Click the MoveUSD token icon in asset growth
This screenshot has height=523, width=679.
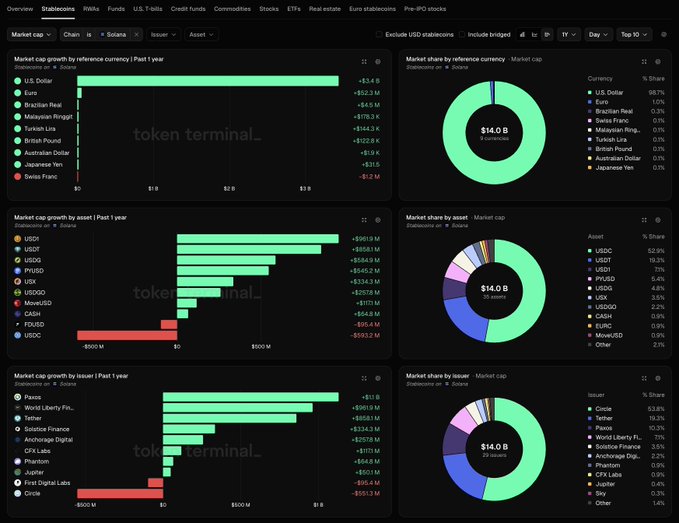17,303
